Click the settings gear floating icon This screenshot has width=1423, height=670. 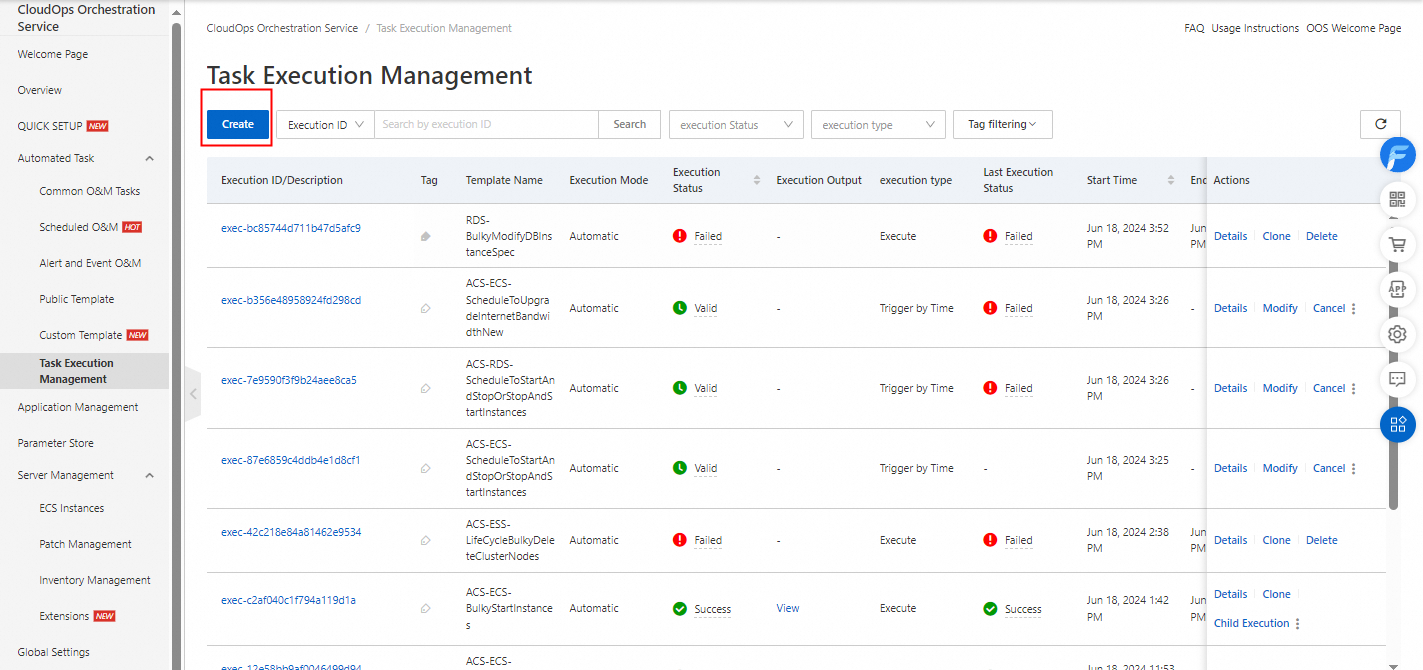pos(1397,335)
